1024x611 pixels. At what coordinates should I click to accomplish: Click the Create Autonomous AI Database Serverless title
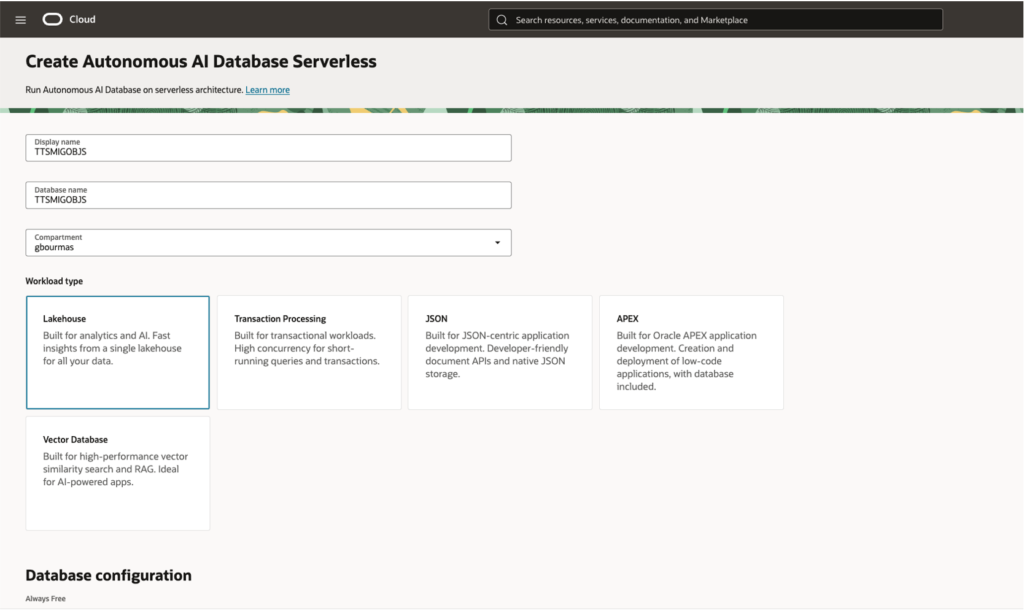[201, 61]
